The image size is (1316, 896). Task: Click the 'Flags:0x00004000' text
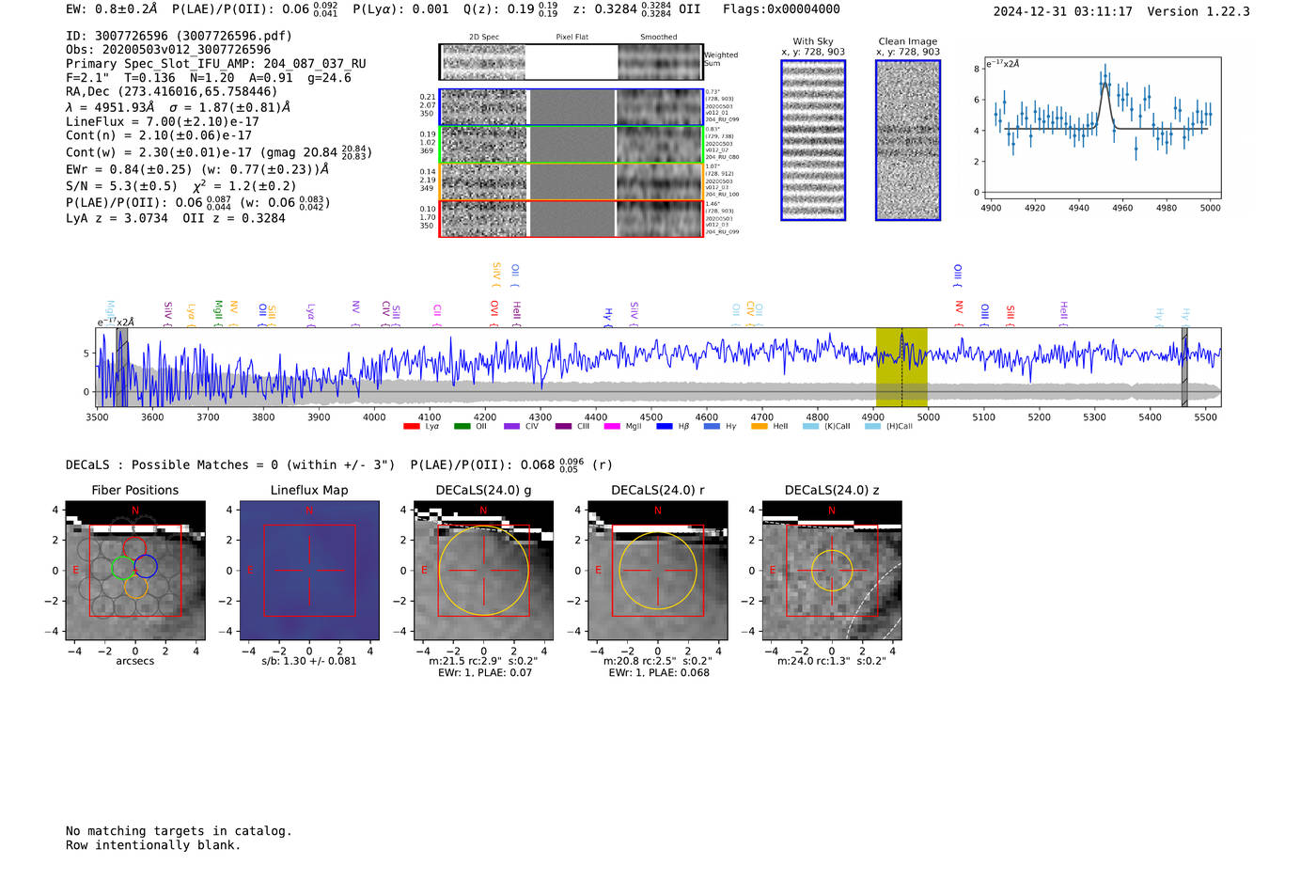781,9
